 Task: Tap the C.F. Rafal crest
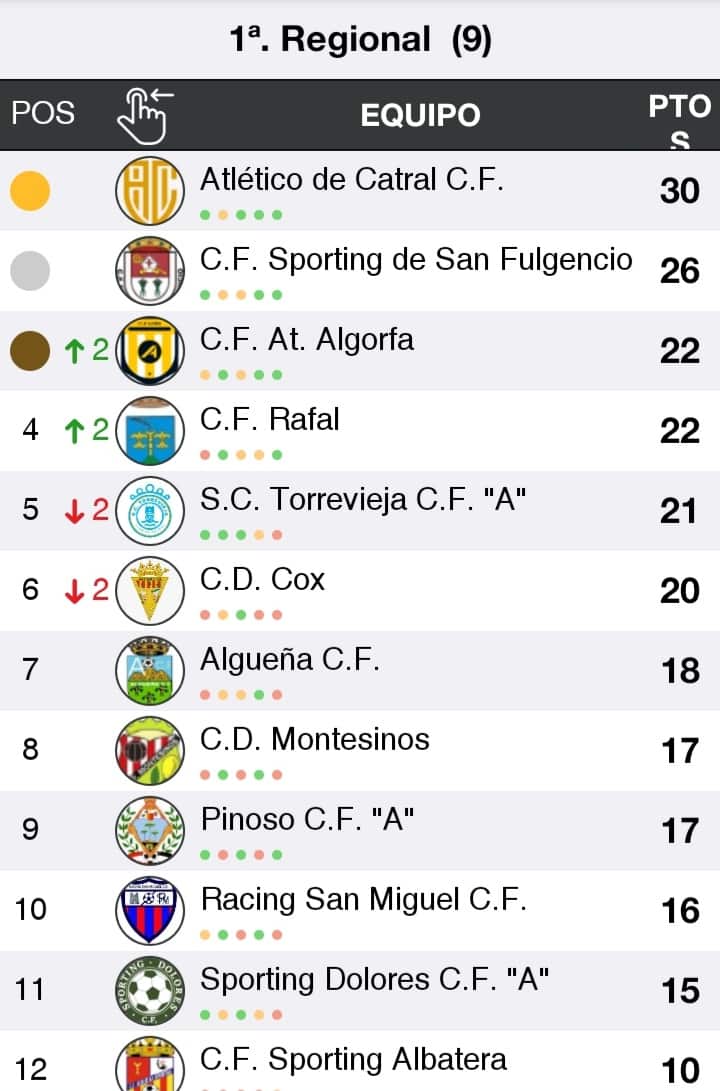[x=150, y=430]
